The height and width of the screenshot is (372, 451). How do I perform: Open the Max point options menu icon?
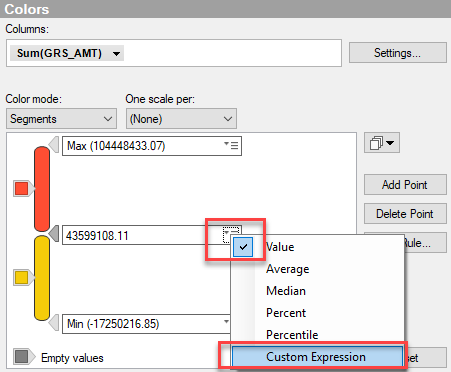[231, 145]
